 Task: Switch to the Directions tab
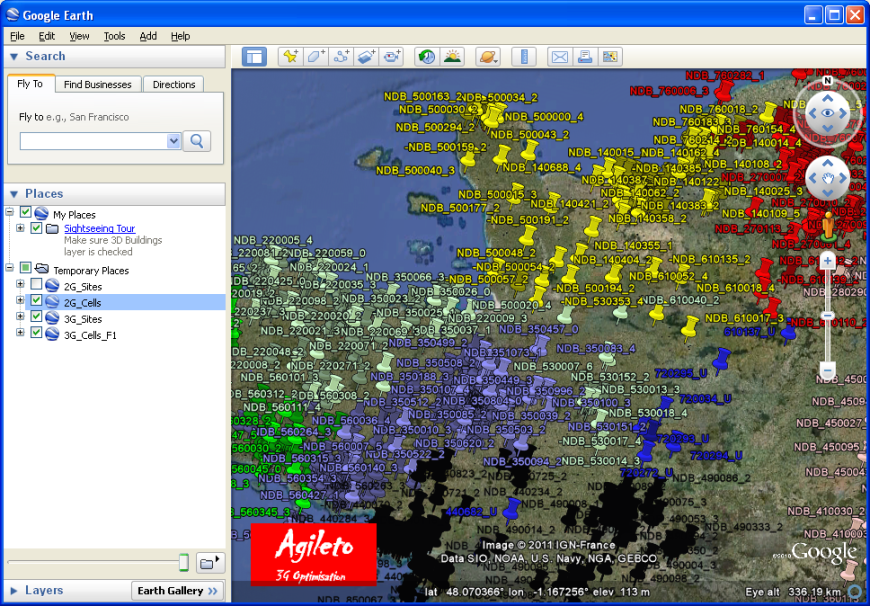point(174,85)
